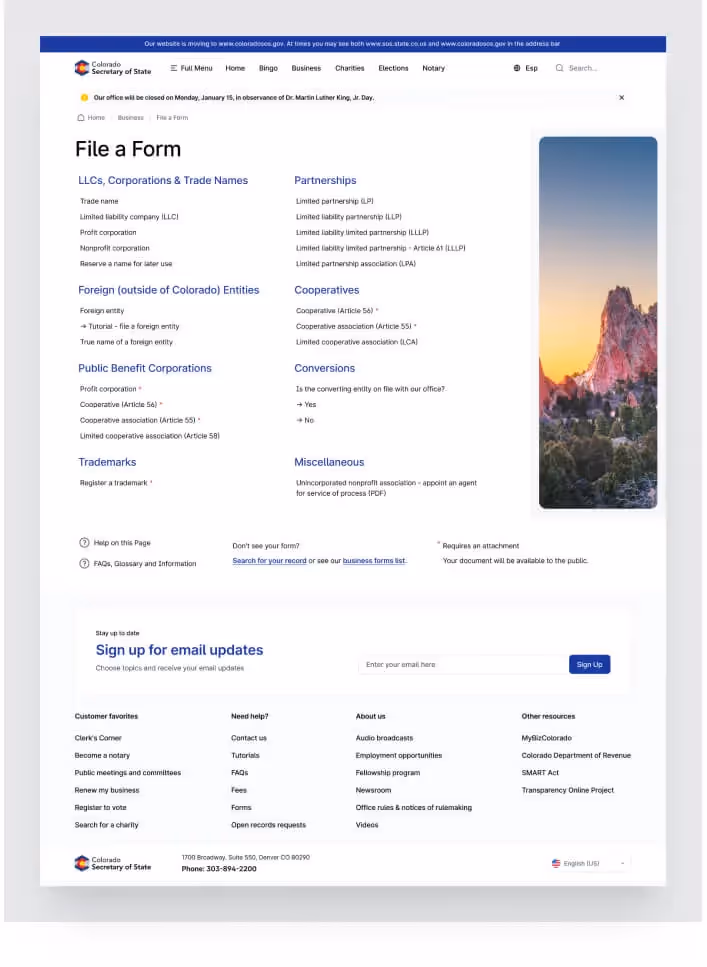The width and height of the screenshot is (707, 967).
Task: Click the breadcrumb home icon
Action: tap(81, 117)
